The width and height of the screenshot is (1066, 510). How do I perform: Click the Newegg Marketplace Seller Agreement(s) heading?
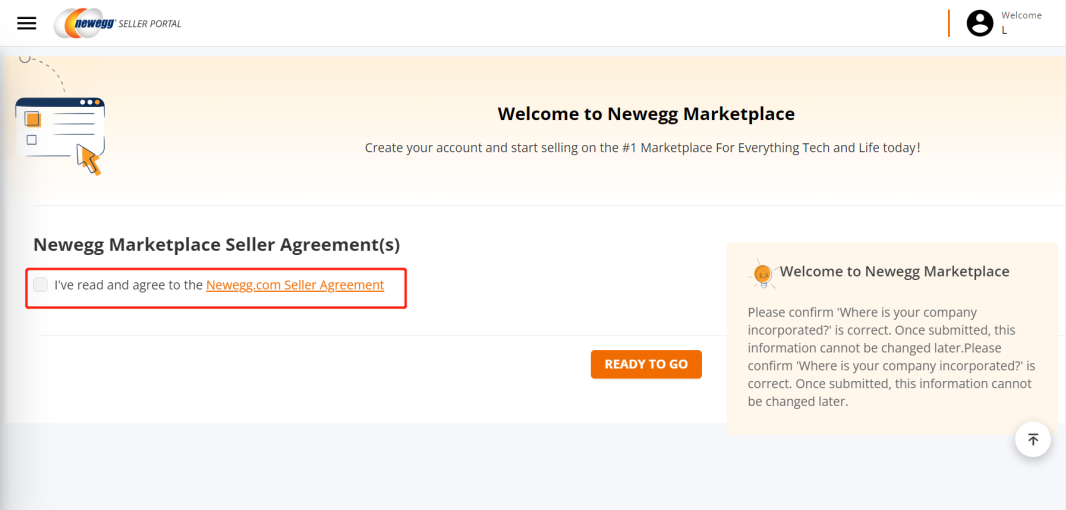pyautogui.click(x=216, y=245)
